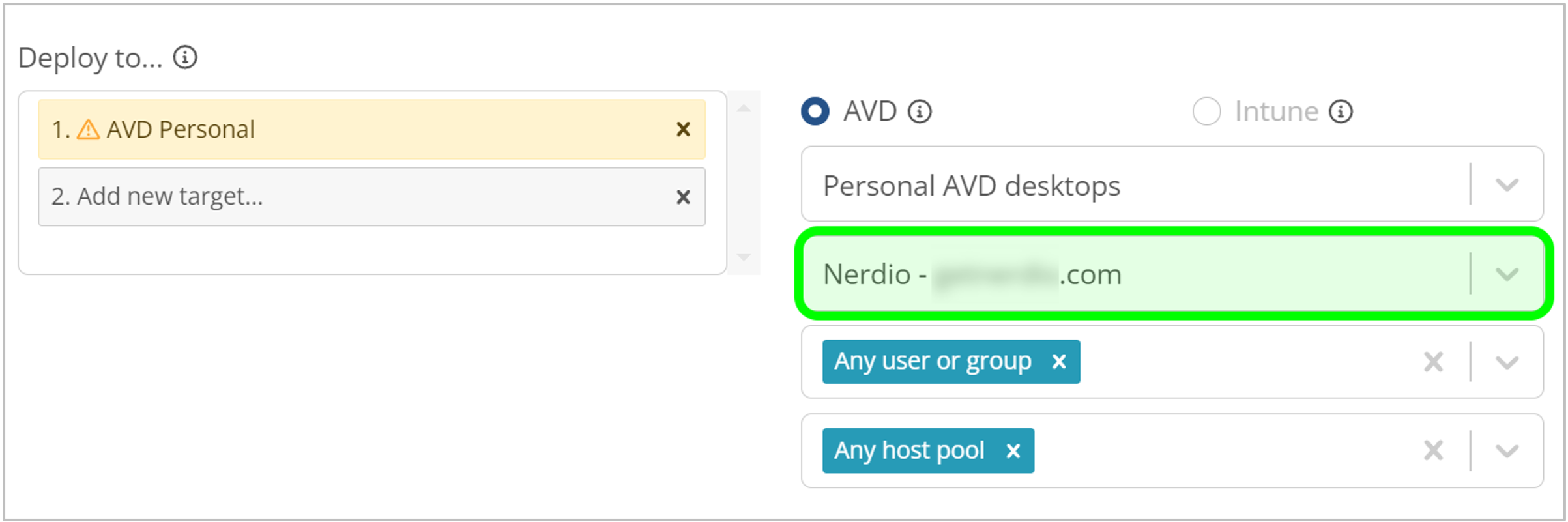Open the Nerdio account dropdown
1568x522 pixels.
point(1507,274)
